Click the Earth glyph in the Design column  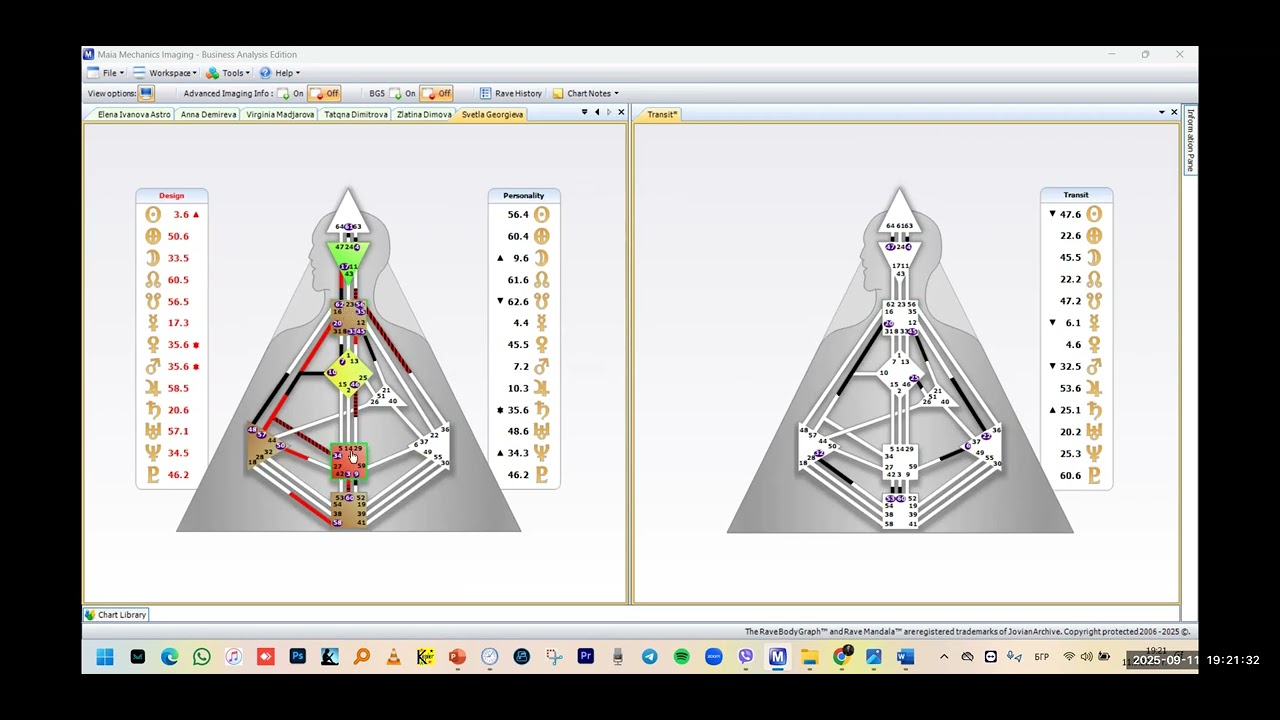[x=153, y=236]
